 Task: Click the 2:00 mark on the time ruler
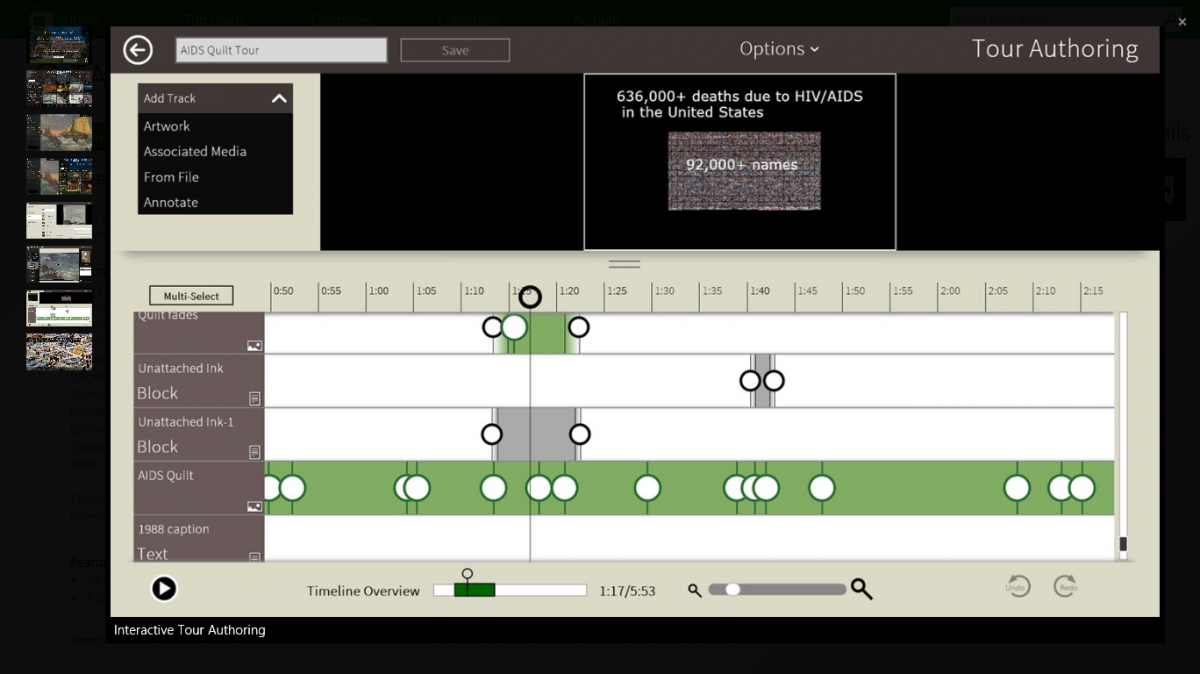(950, 291)
